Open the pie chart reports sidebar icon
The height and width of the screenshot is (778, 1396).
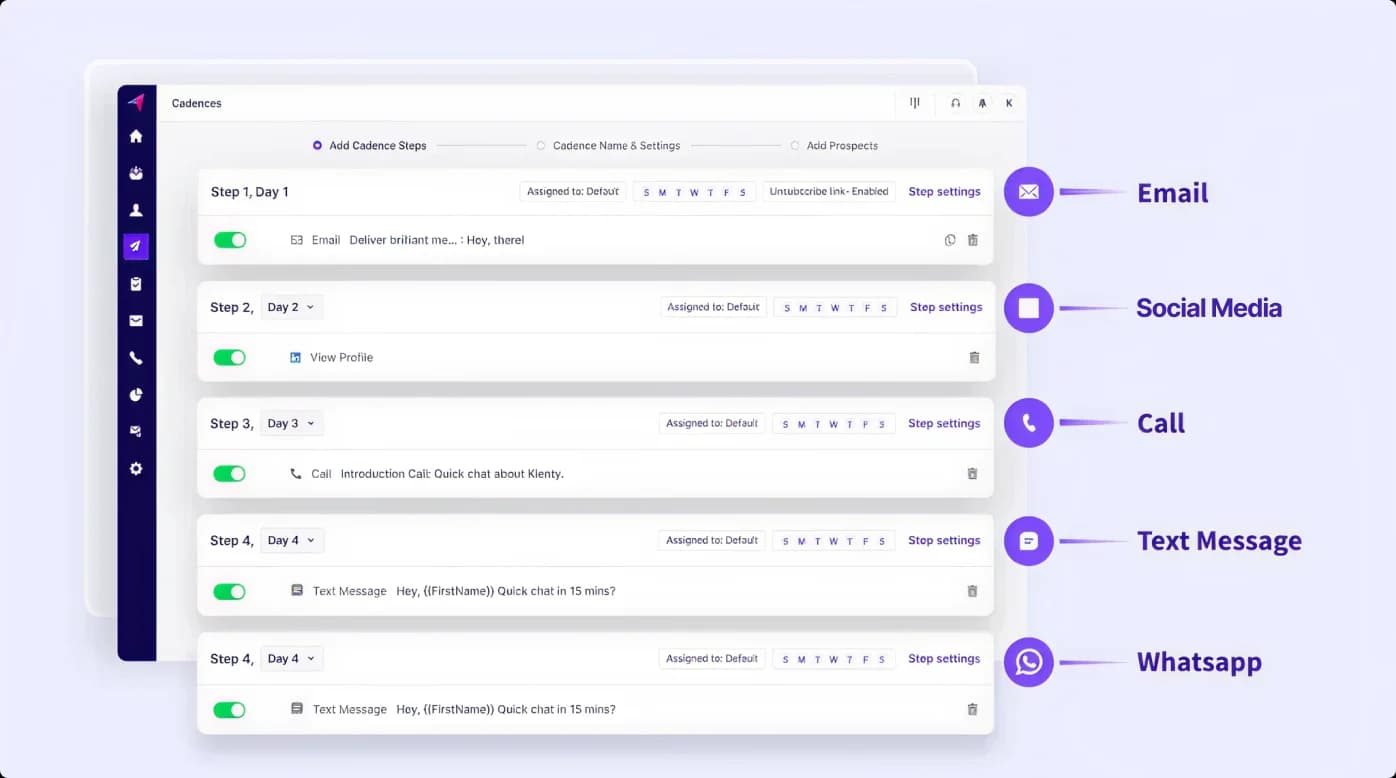136,395
